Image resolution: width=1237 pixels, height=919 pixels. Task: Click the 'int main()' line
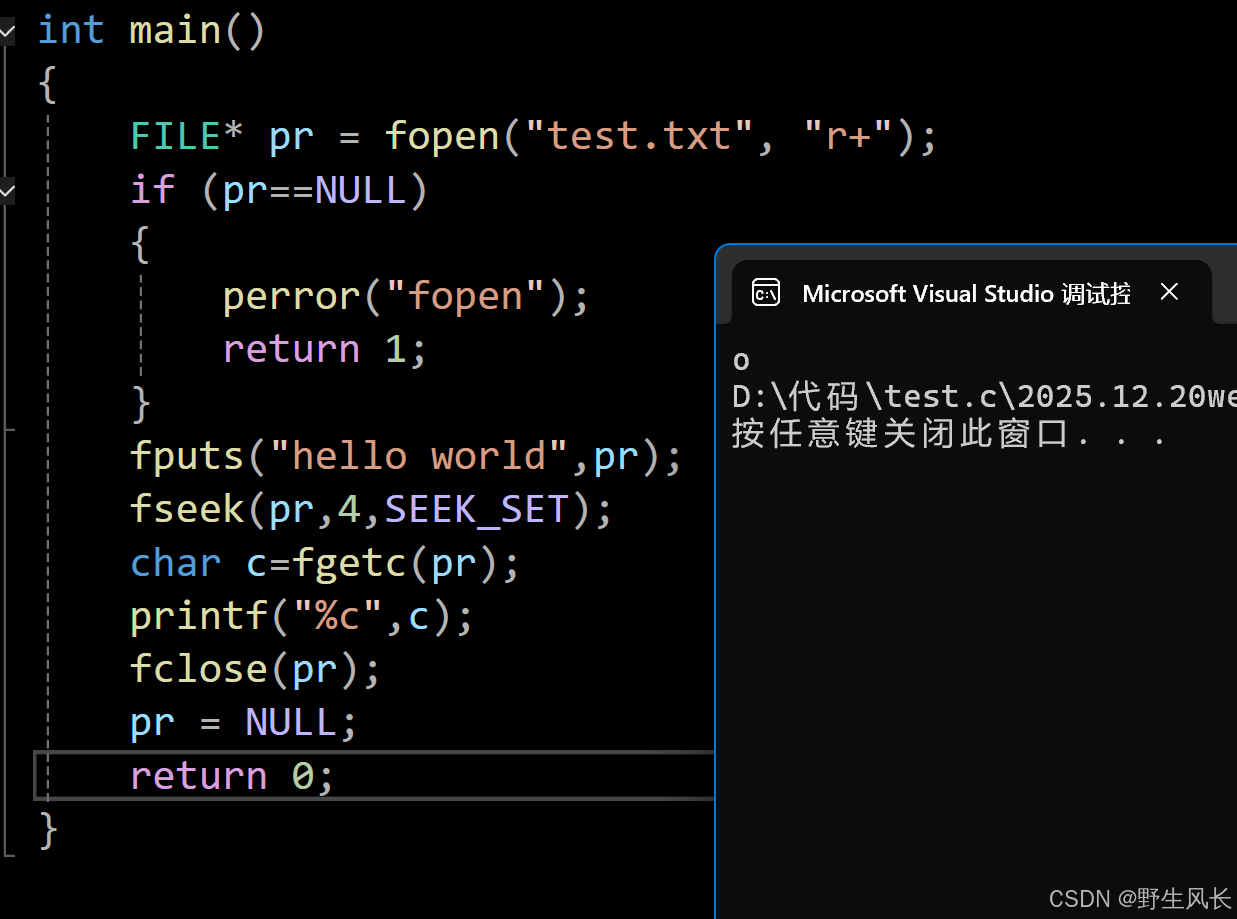152,30
